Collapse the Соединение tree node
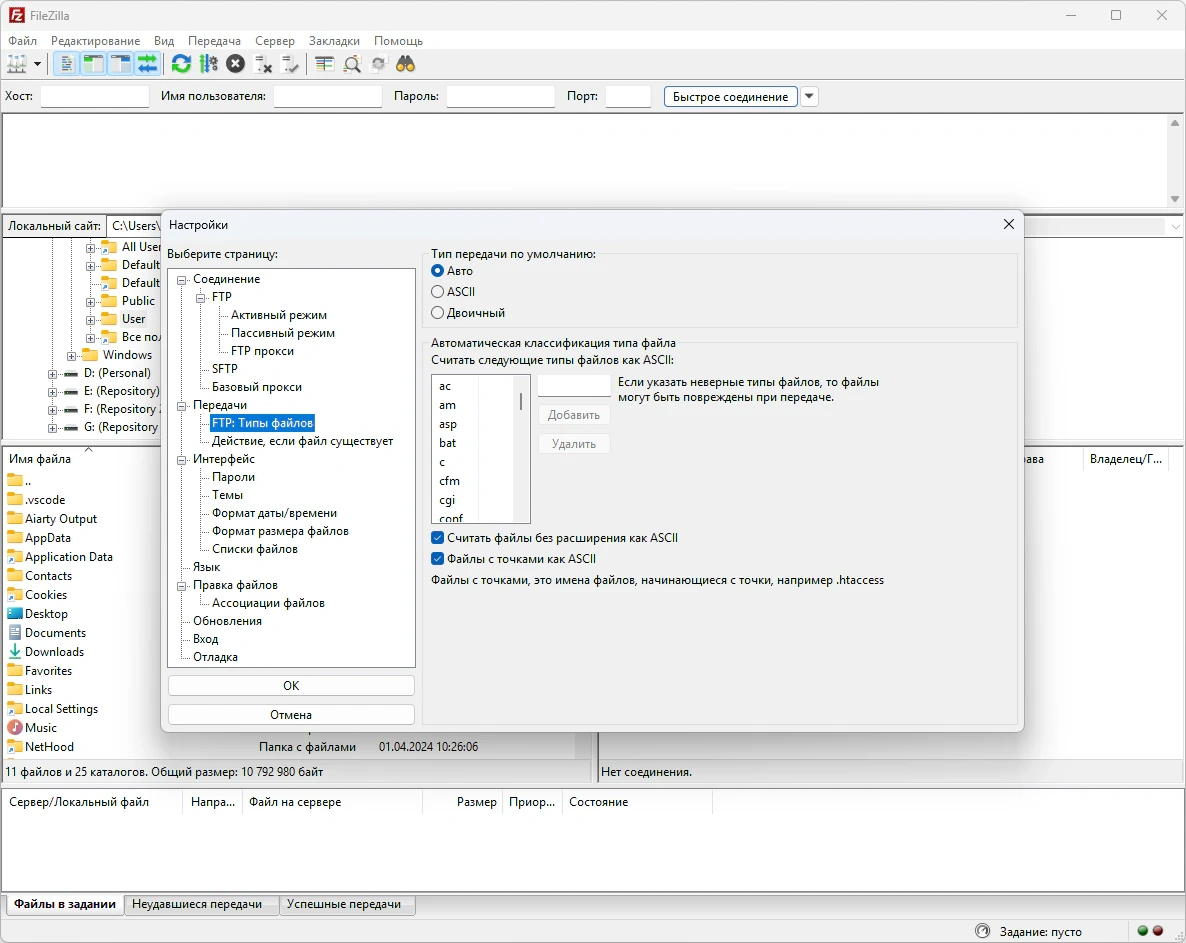This screenshot has width=1186, height=943. 182,280
